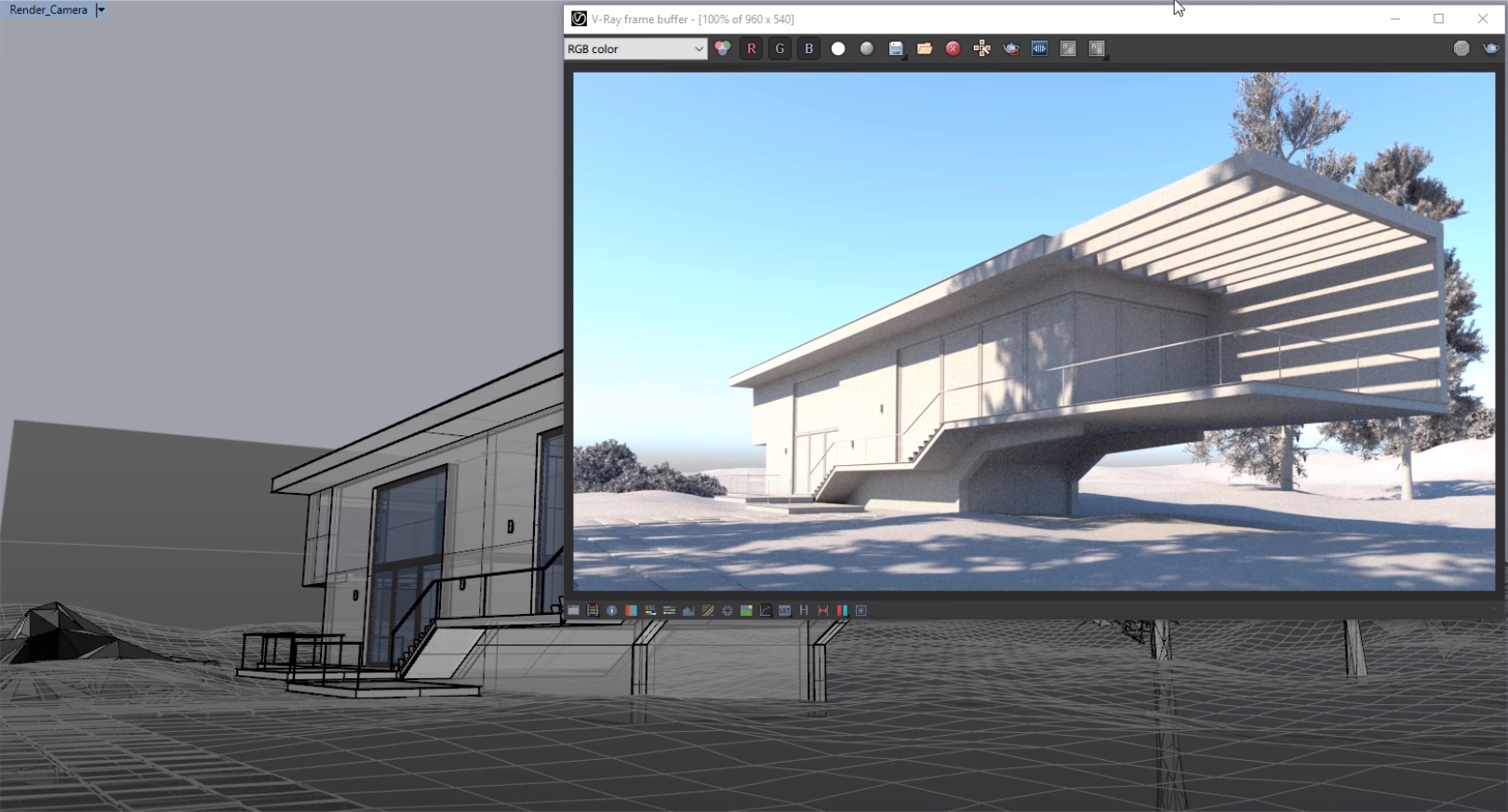Switch to RGB channels with tricolor icon
1508x812 pixels.
[723, 49]
